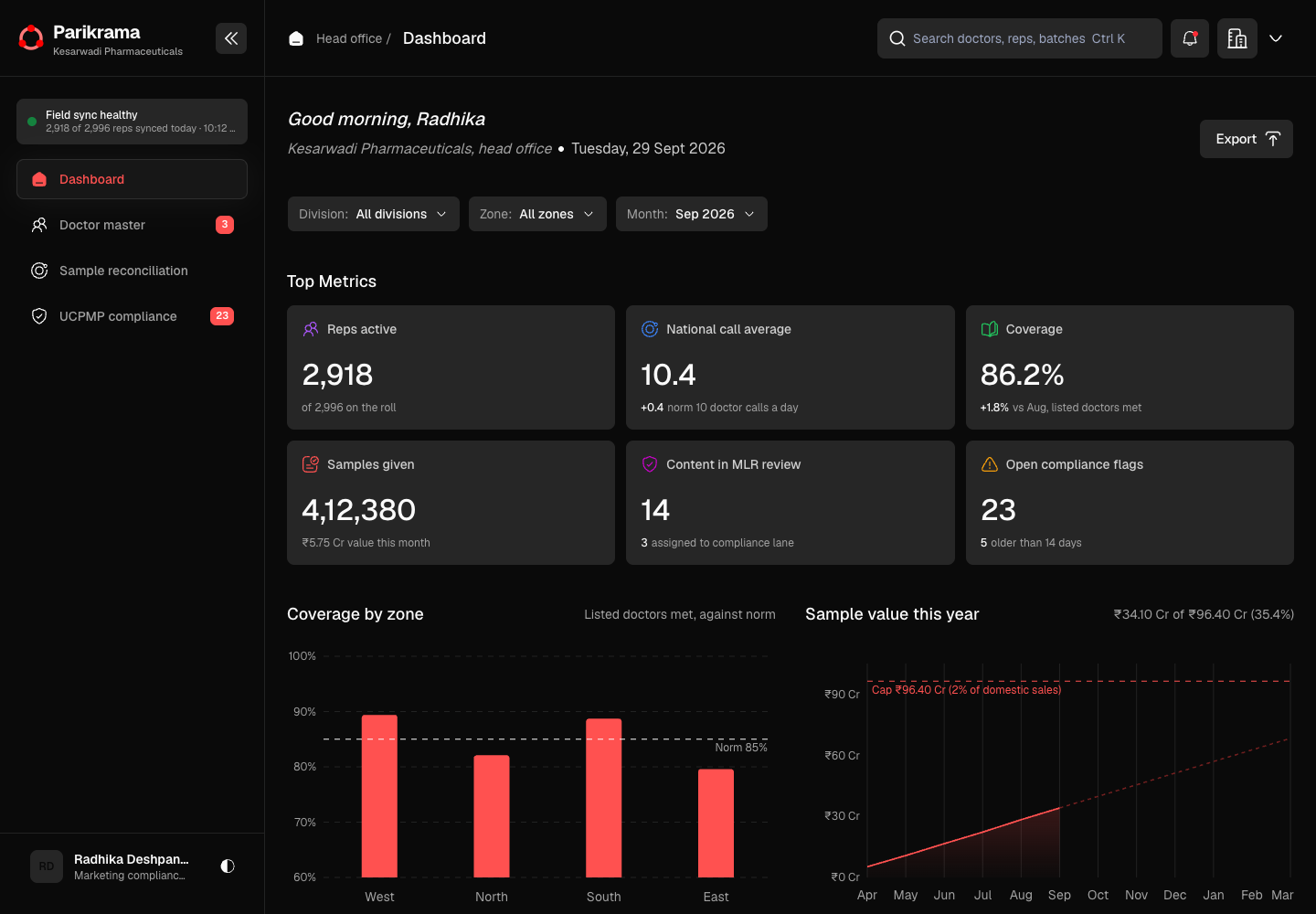Click the Samples given icon
The width and height of the screenshot is (1316, 914).
[311, 464]
